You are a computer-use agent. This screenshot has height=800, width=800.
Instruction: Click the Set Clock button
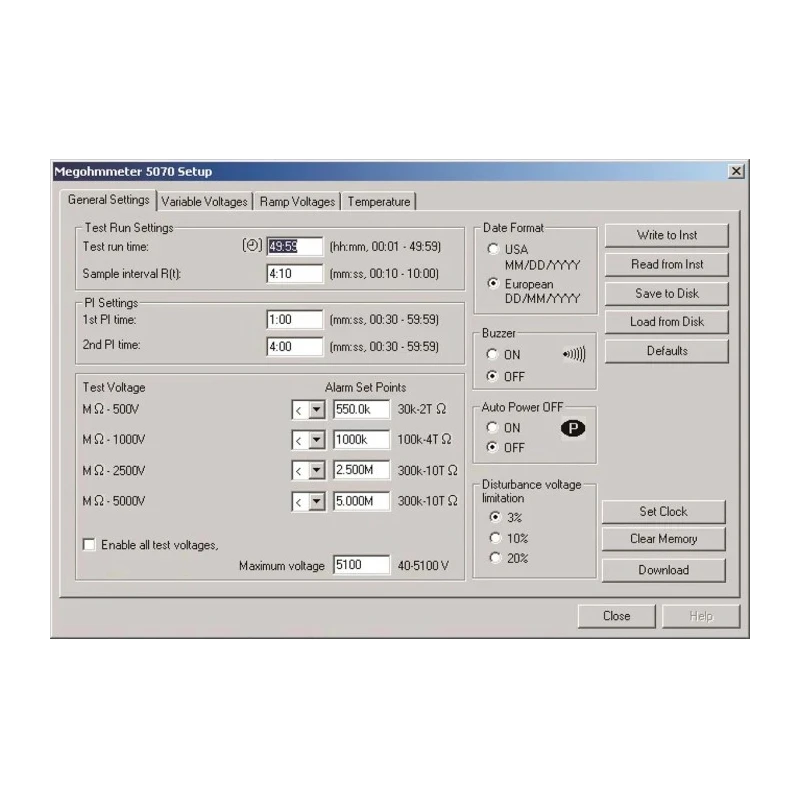[663, 511]
